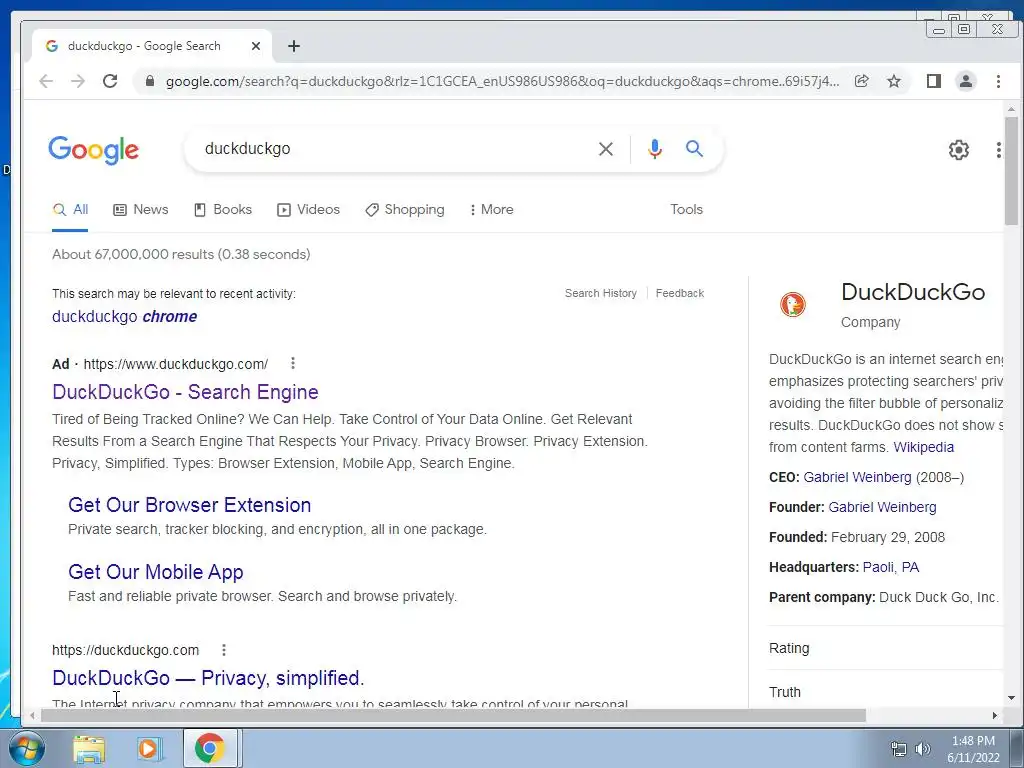Clear the search box with the X icon
The image size is (1024, 768).
pyautogui.click(x=605, y=149)
